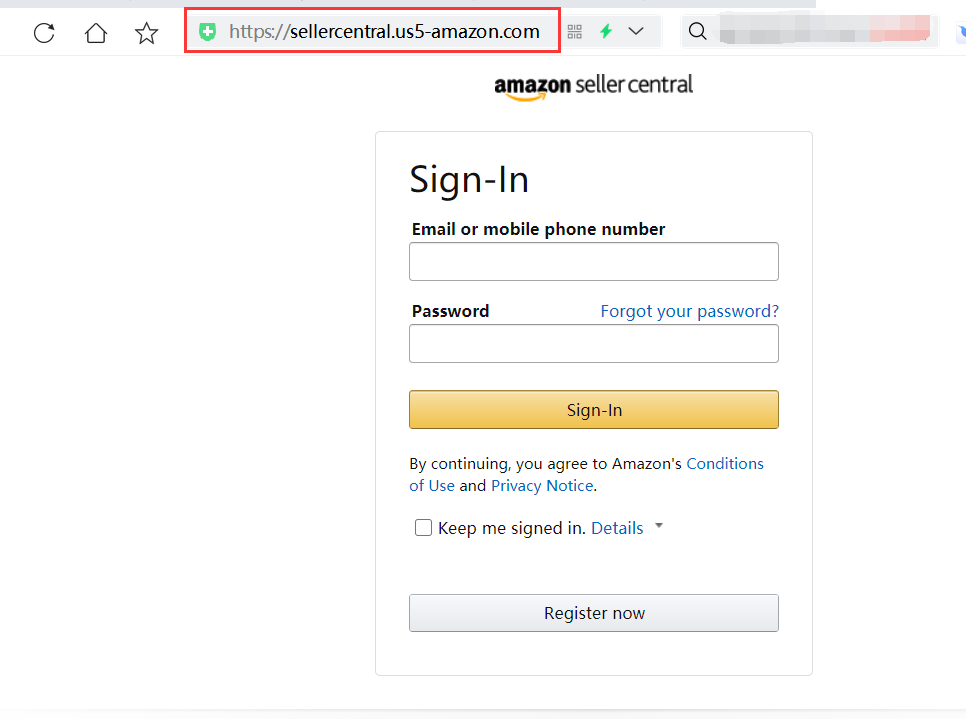Click the search magnifier icon
The height and width of the screenshot is (719, 966).
[698, 32]
